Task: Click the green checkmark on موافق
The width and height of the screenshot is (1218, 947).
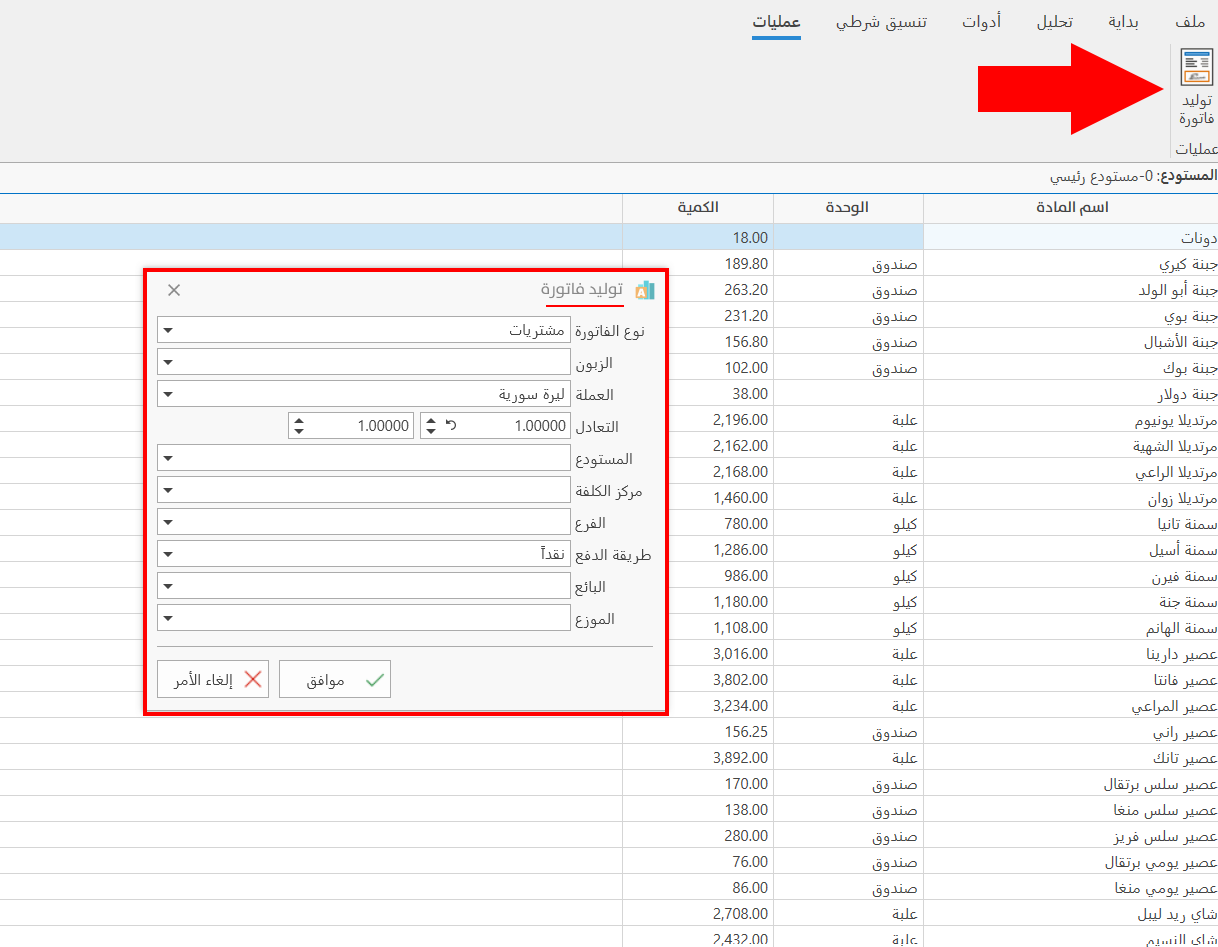Action: coord(375,678)
